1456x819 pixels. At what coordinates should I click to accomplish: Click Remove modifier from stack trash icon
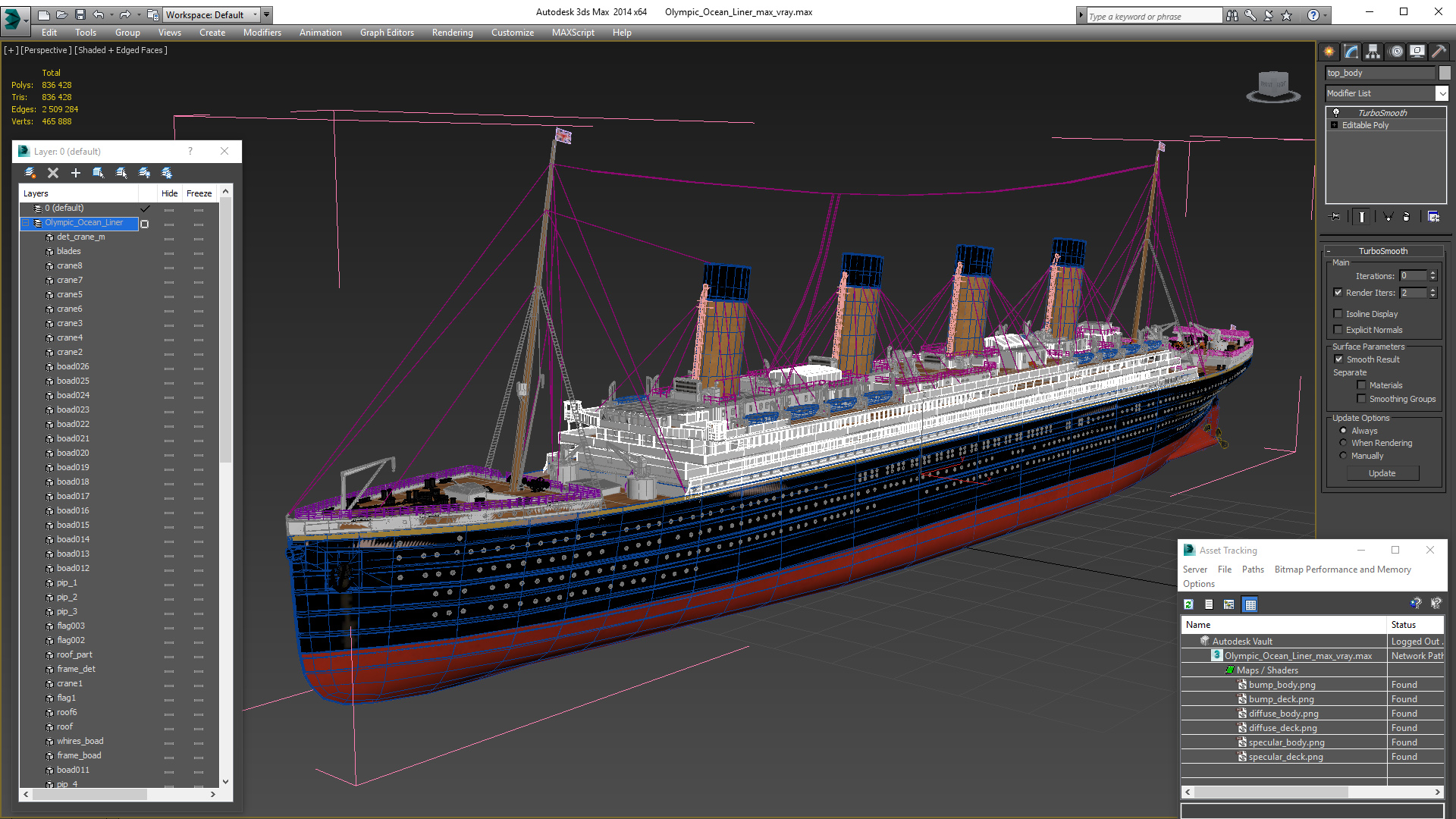1406,217
